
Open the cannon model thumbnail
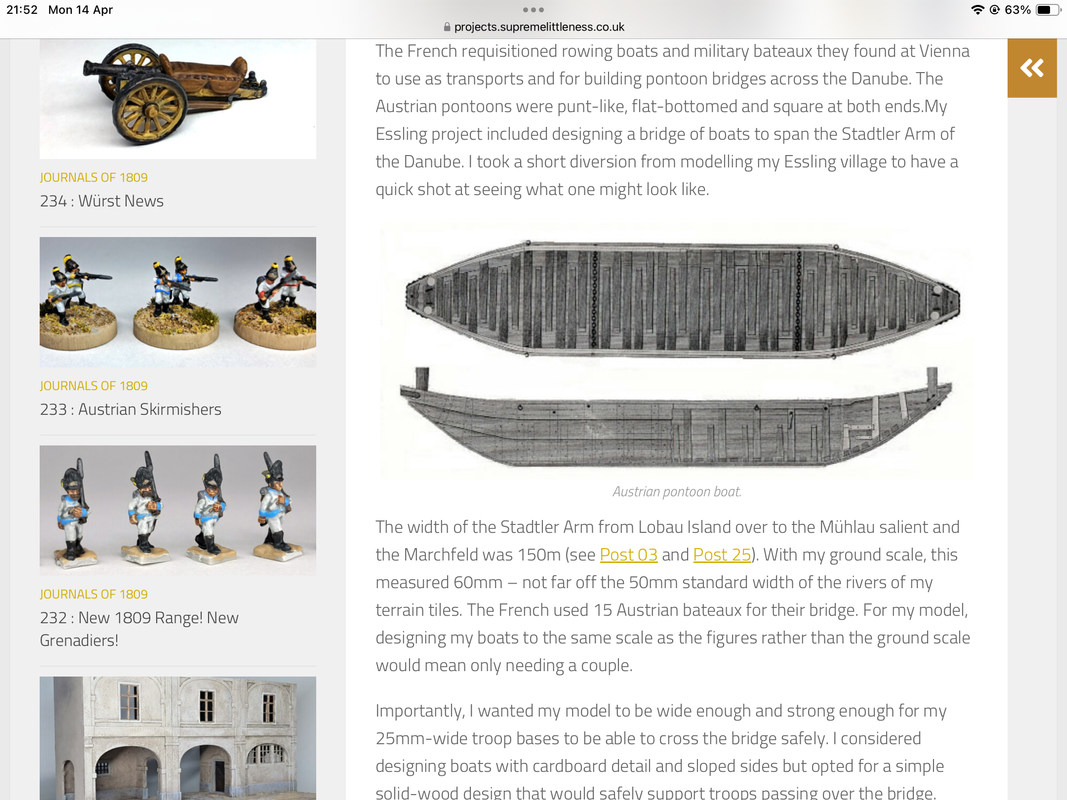point(178,99)
